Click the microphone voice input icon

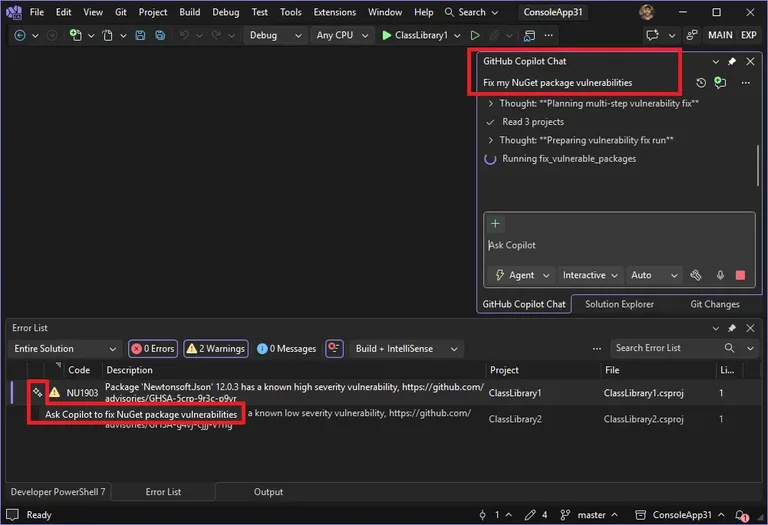coord(720,275)
